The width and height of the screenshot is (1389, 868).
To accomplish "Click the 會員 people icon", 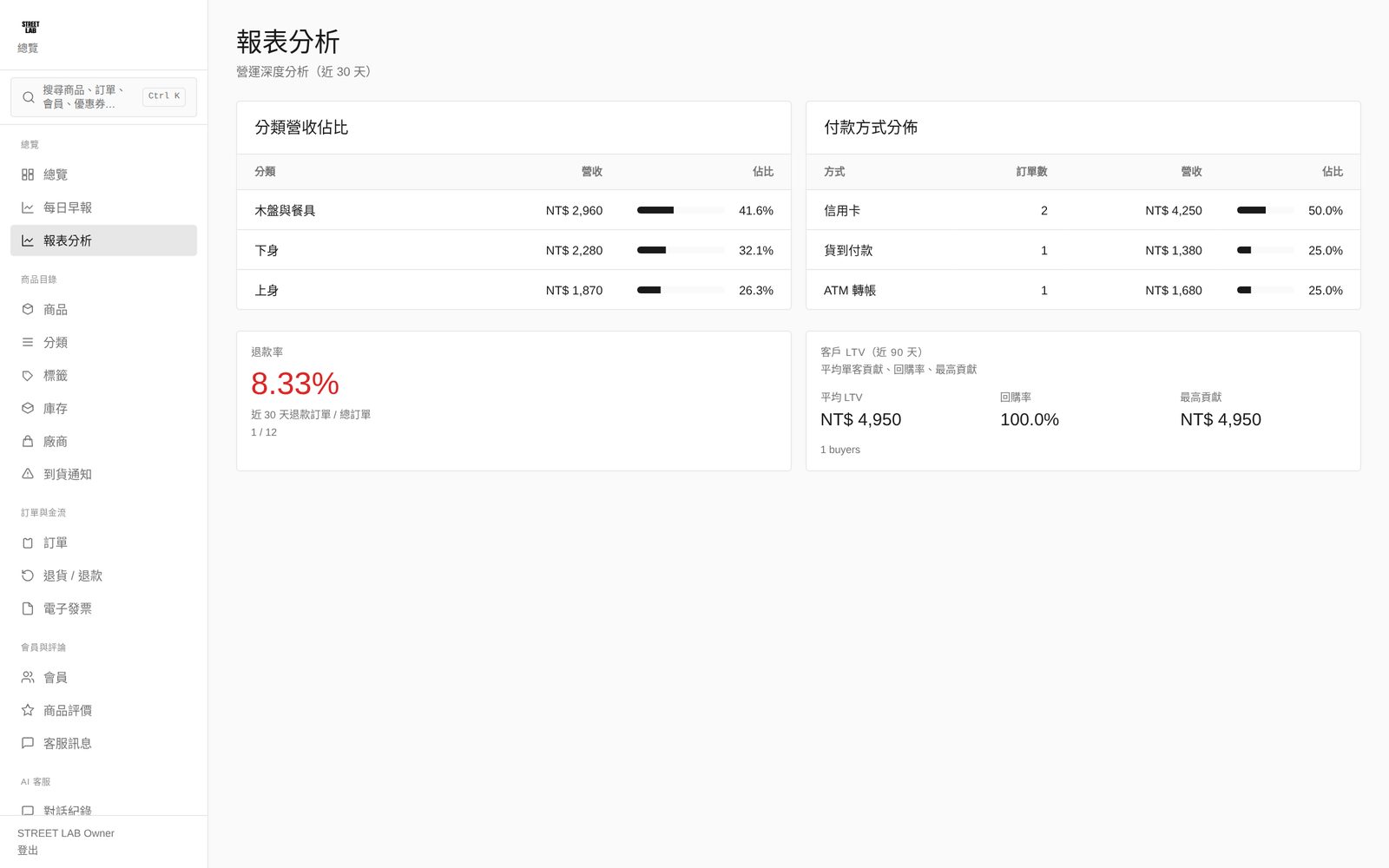I will point(28,677).
